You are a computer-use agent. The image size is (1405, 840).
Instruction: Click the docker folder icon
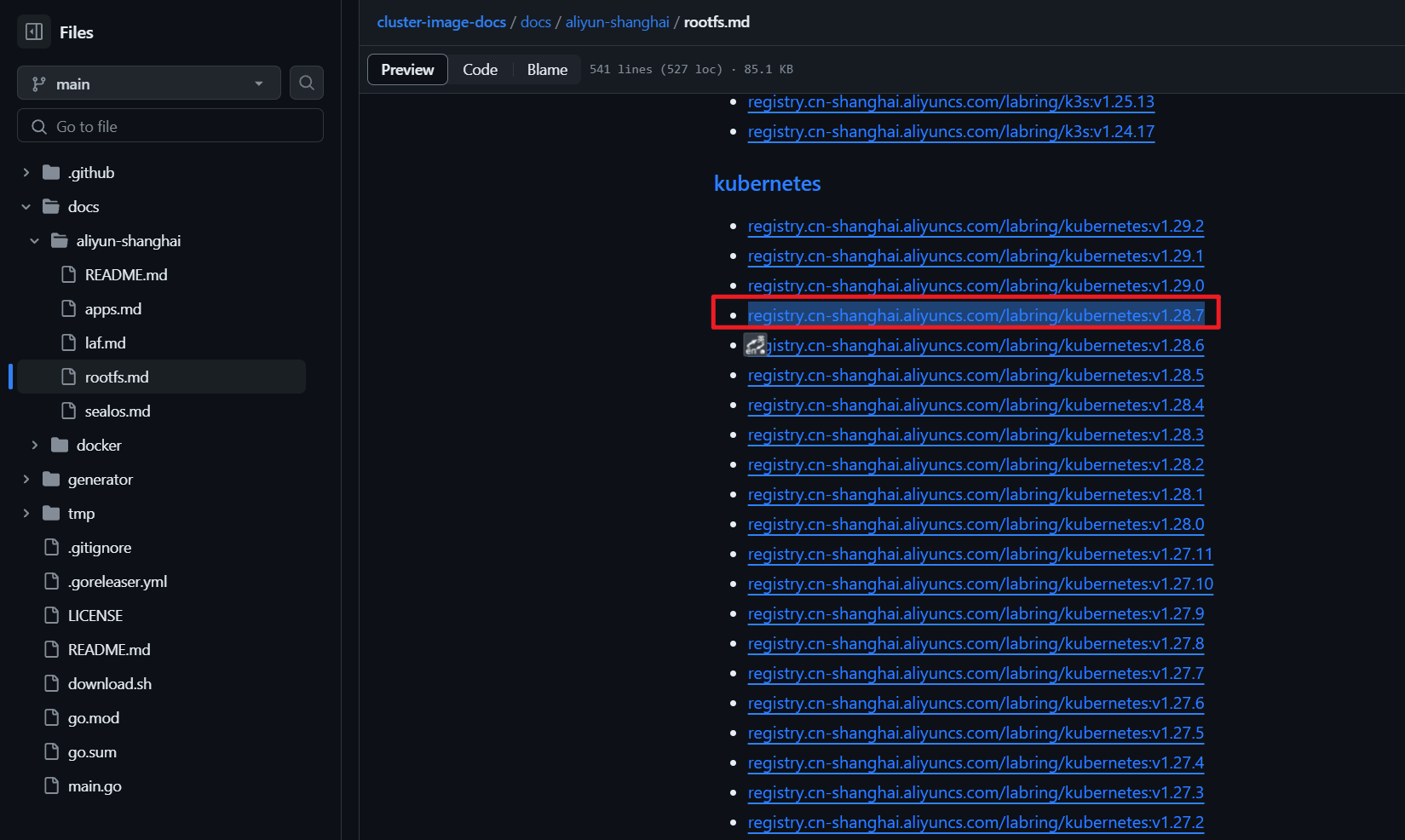point(60,446)
